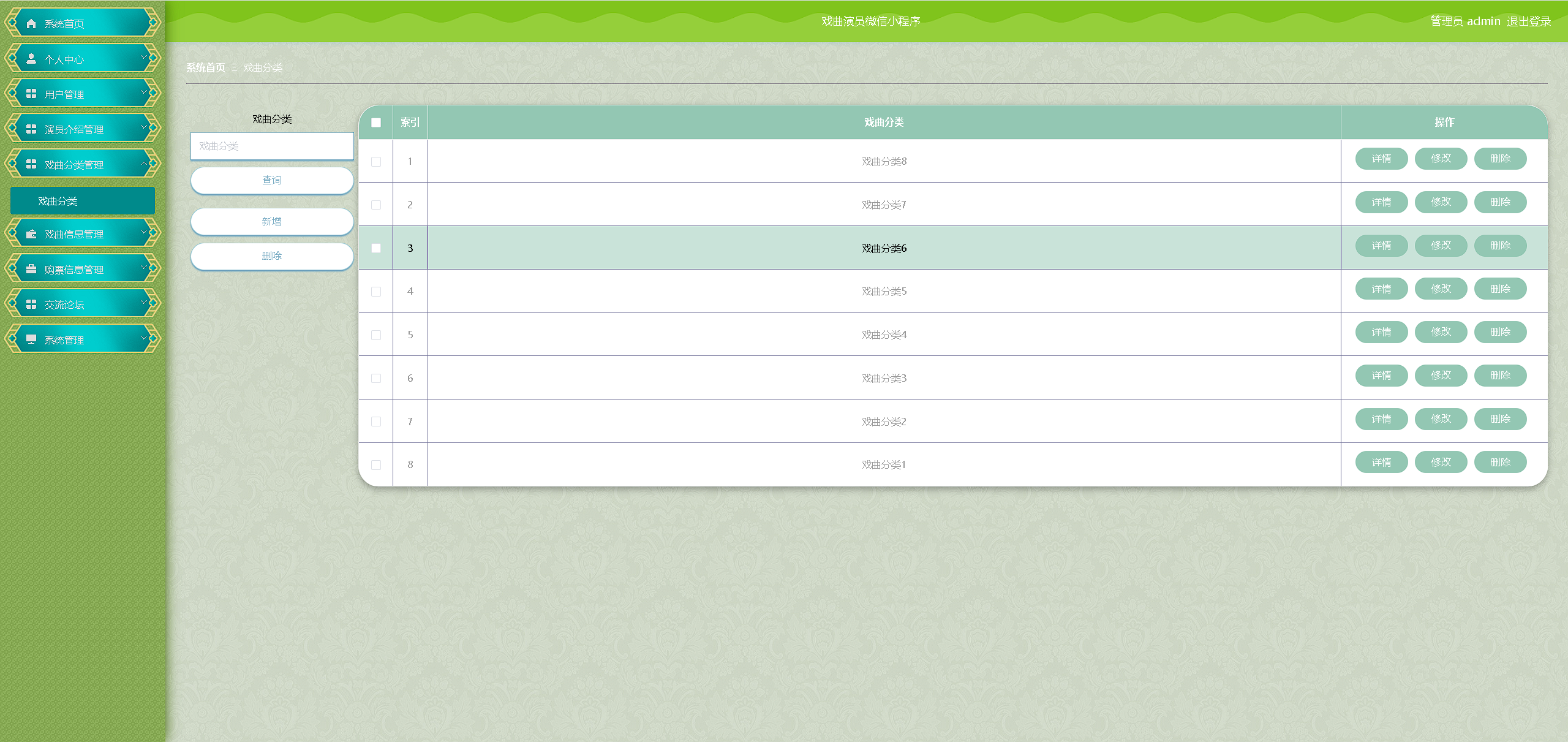Click 退出登录 to log out
This screenshot has width=1568, height=742.
point(1529,21)
